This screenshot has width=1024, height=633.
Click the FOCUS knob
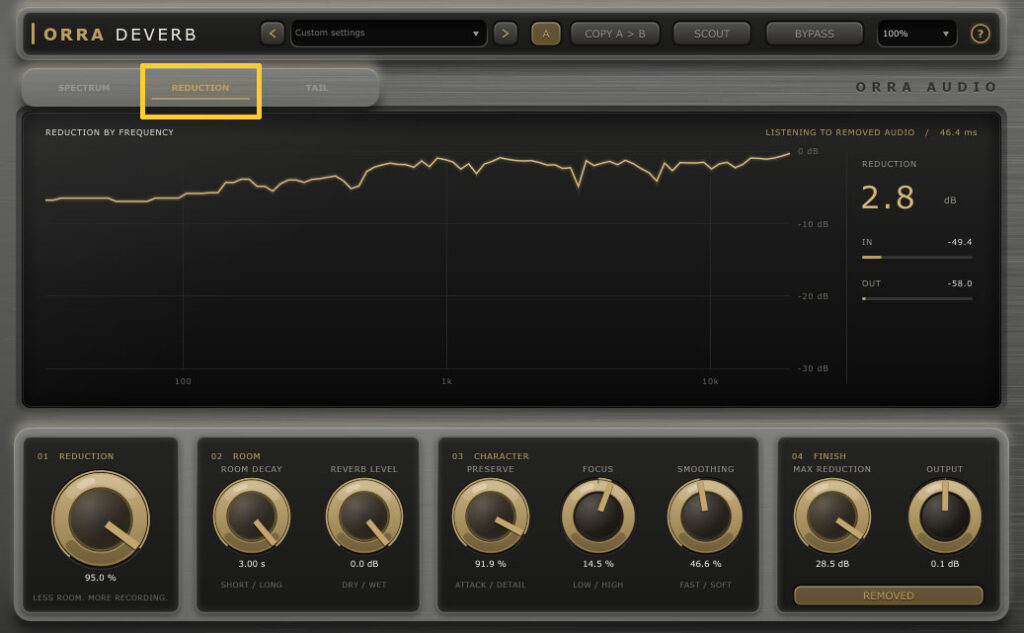pyautogui.click(x=598, y=516)
